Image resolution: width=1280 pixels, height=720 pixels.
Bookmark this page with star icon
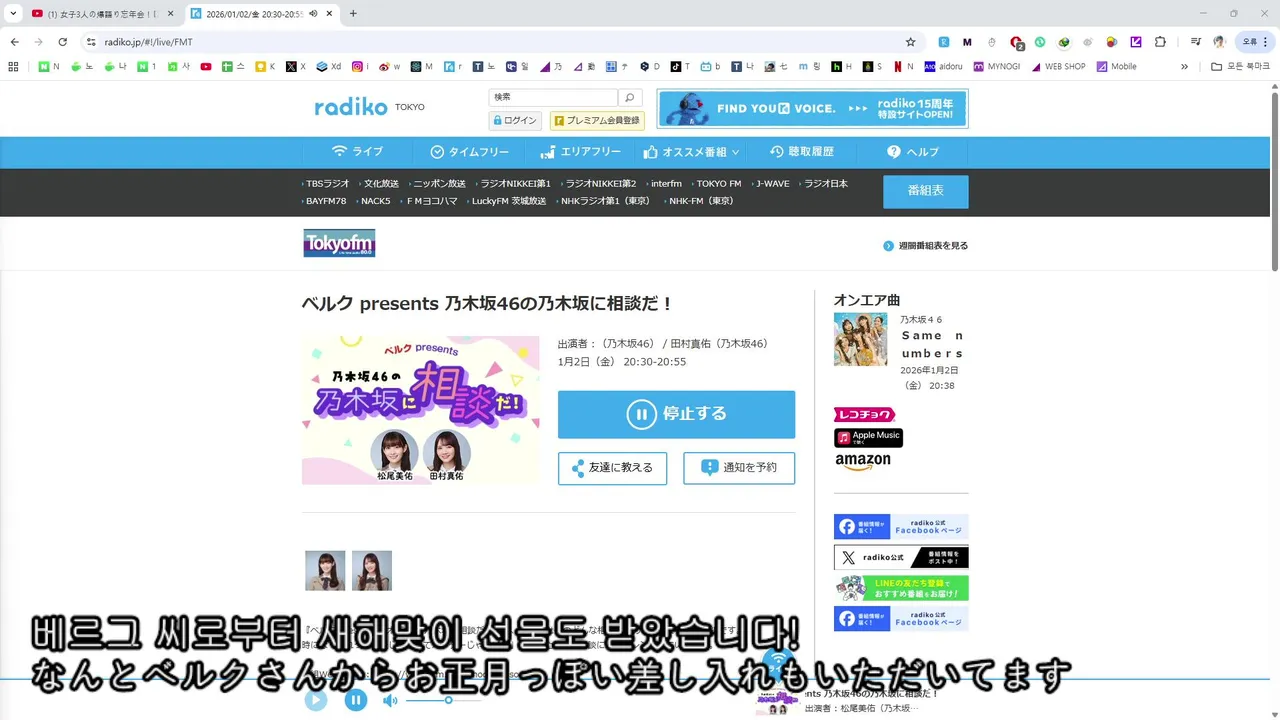[x=910, y=42]
